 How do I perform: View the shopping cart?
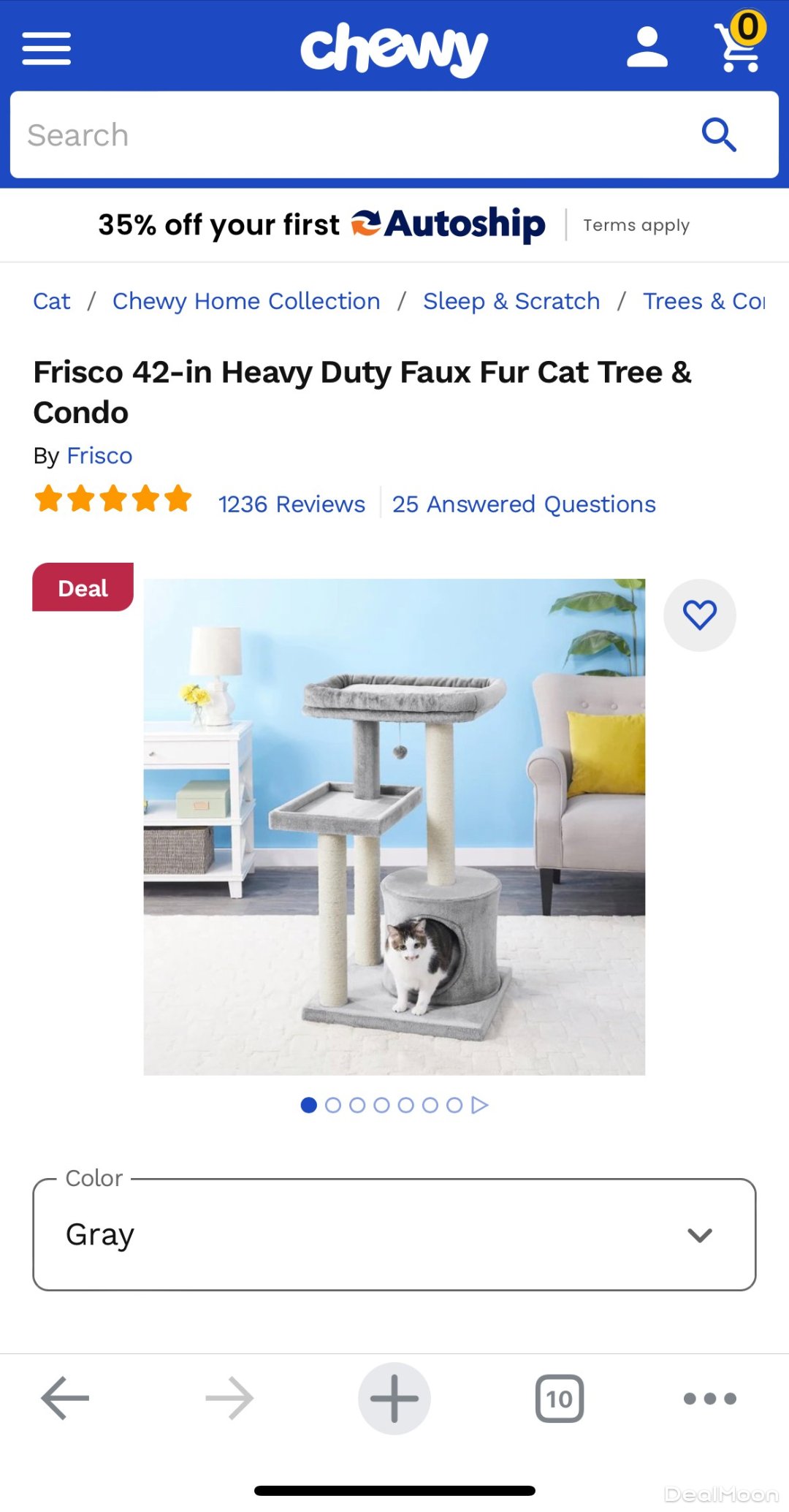pos(739,42)
